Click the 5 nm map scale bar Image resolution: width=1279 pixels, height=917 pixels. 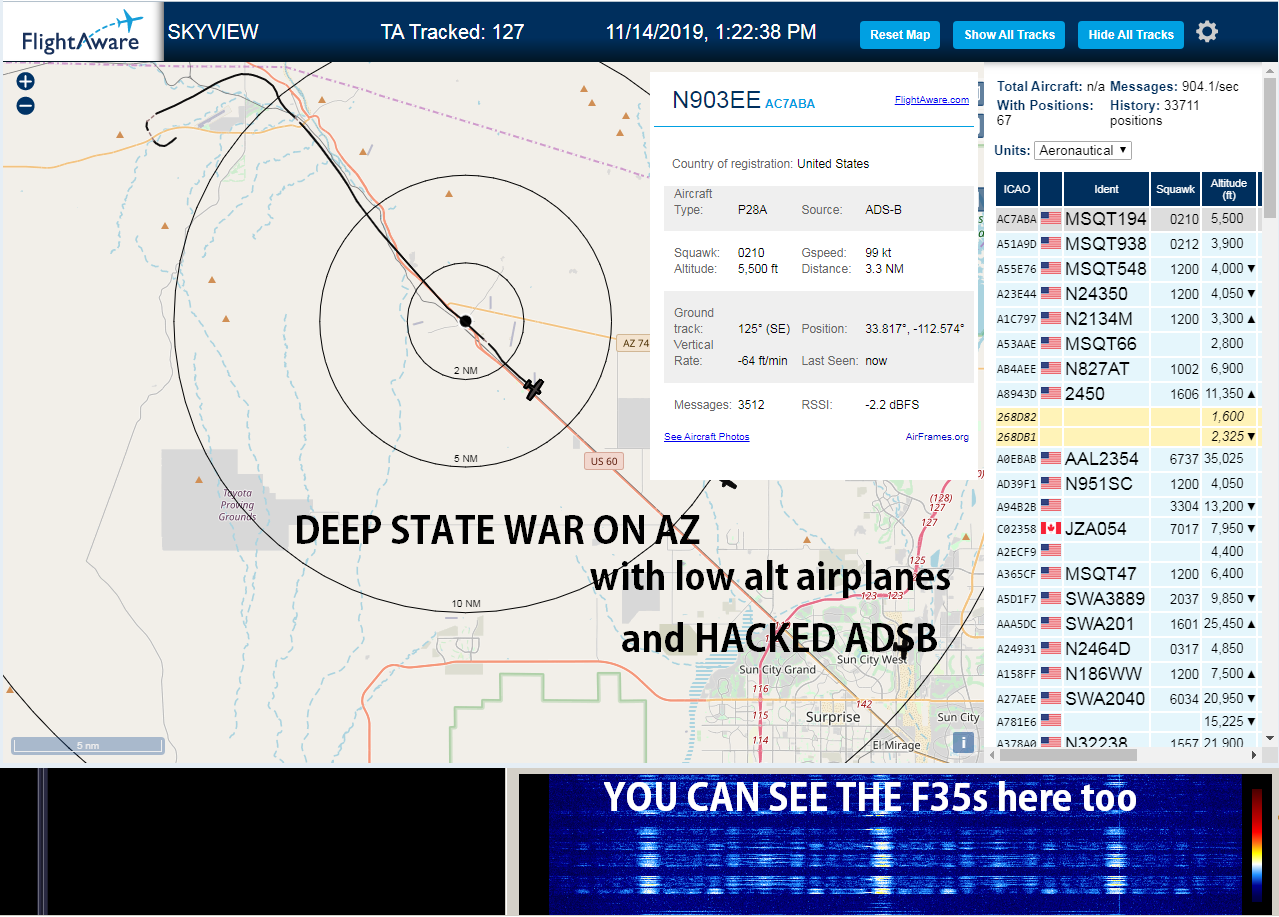pos(88,745)
